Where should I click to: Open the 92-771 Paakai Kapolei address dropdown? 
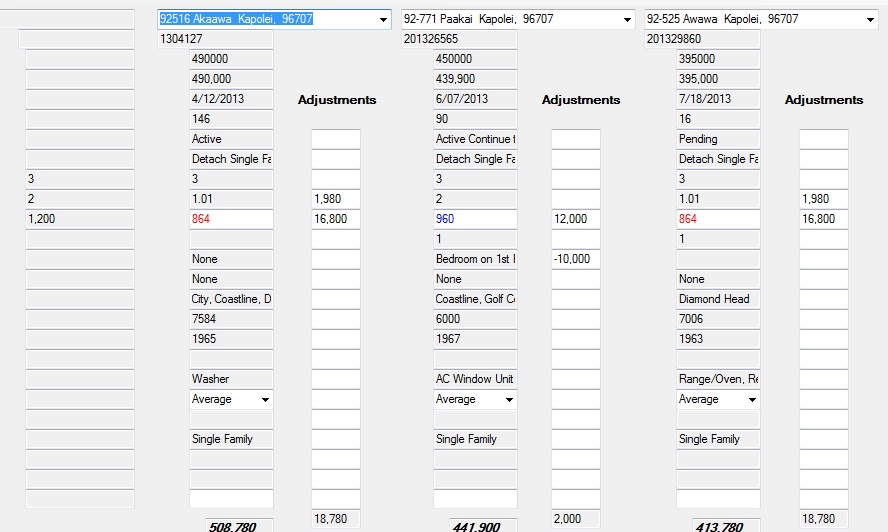[627, 19]
